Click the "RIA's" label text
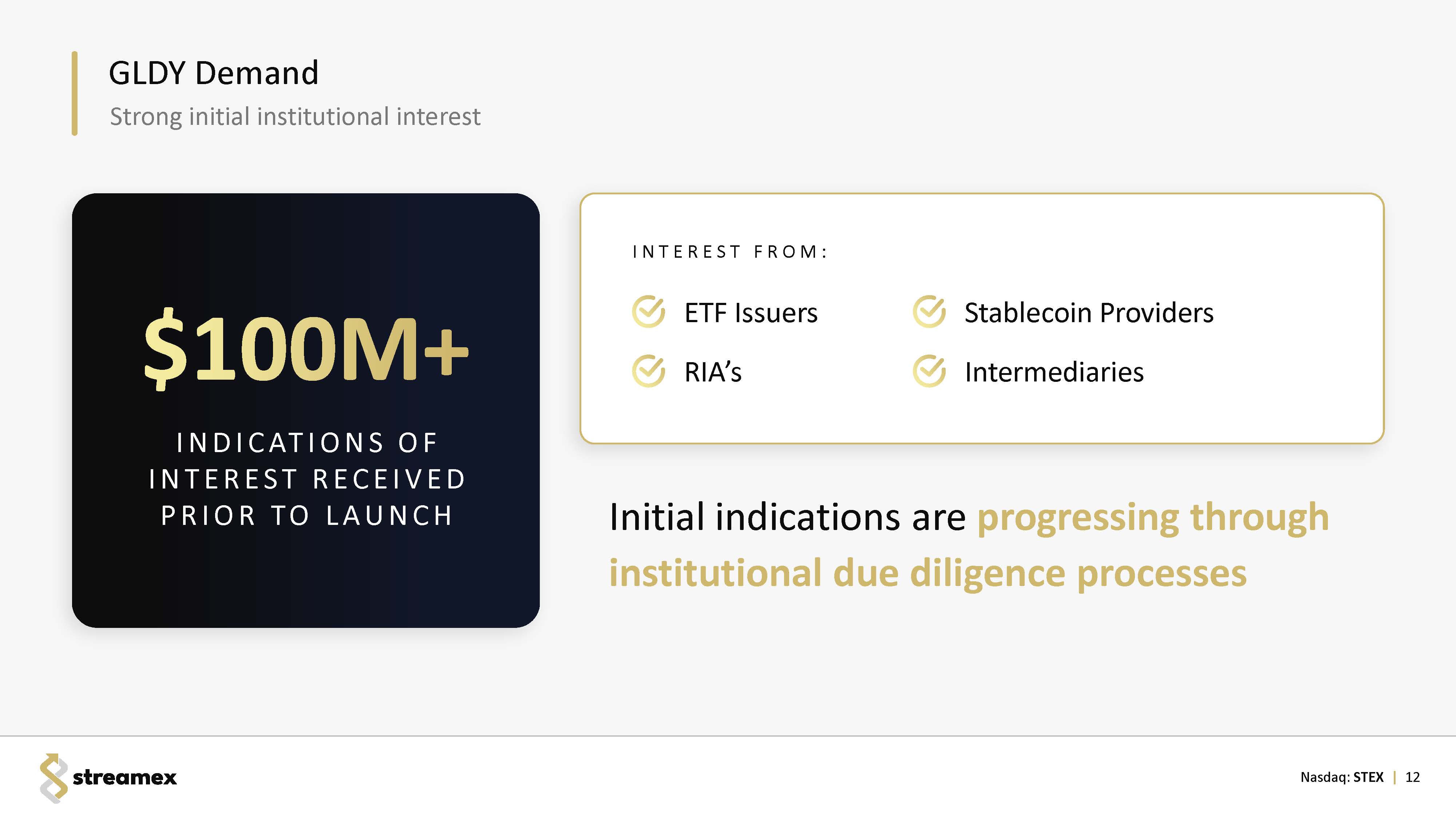 tap(713, 372)
